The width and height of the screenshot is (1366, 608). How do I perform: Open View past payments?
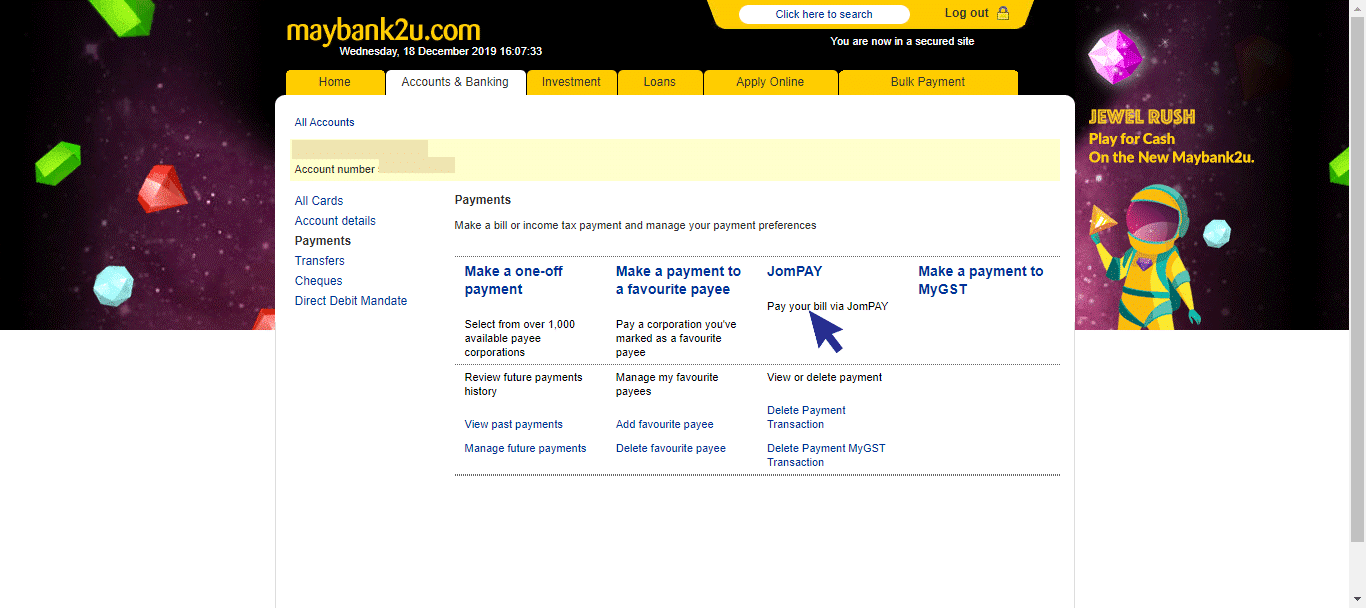coord(513,424)
